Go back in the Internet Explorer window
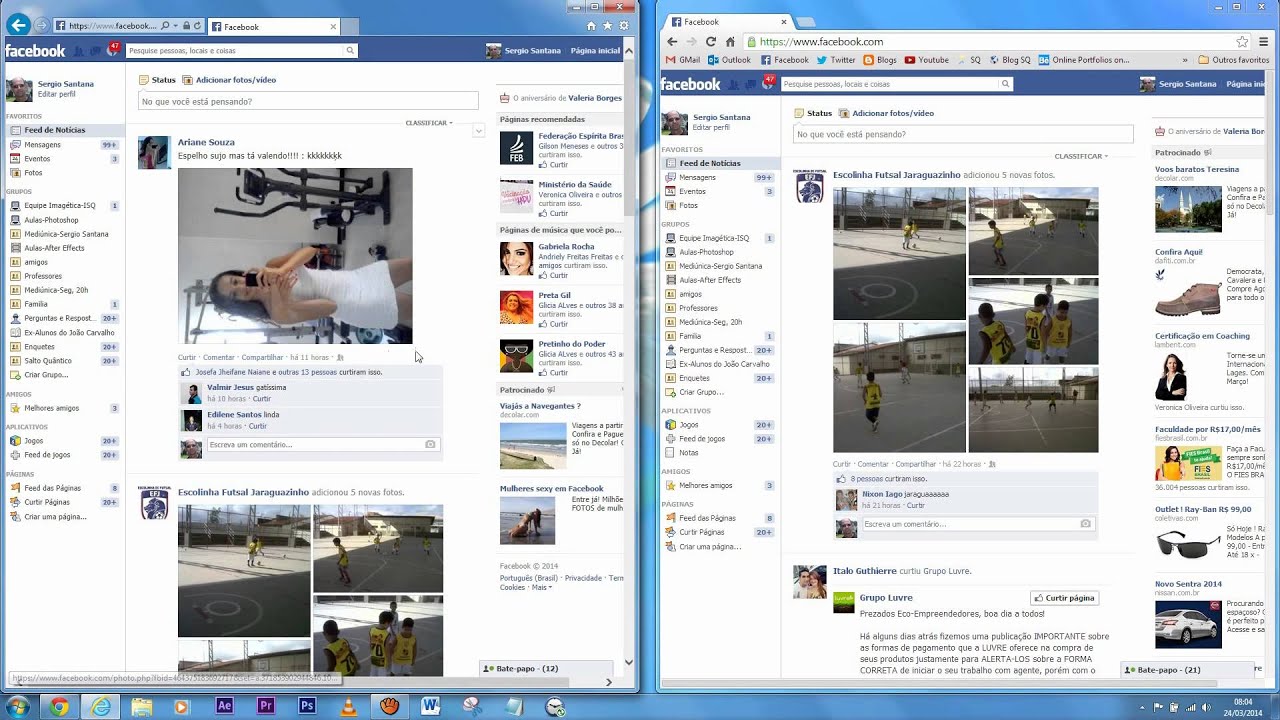The width and height of the screenshot is (1280, 720). click(17, 25)
